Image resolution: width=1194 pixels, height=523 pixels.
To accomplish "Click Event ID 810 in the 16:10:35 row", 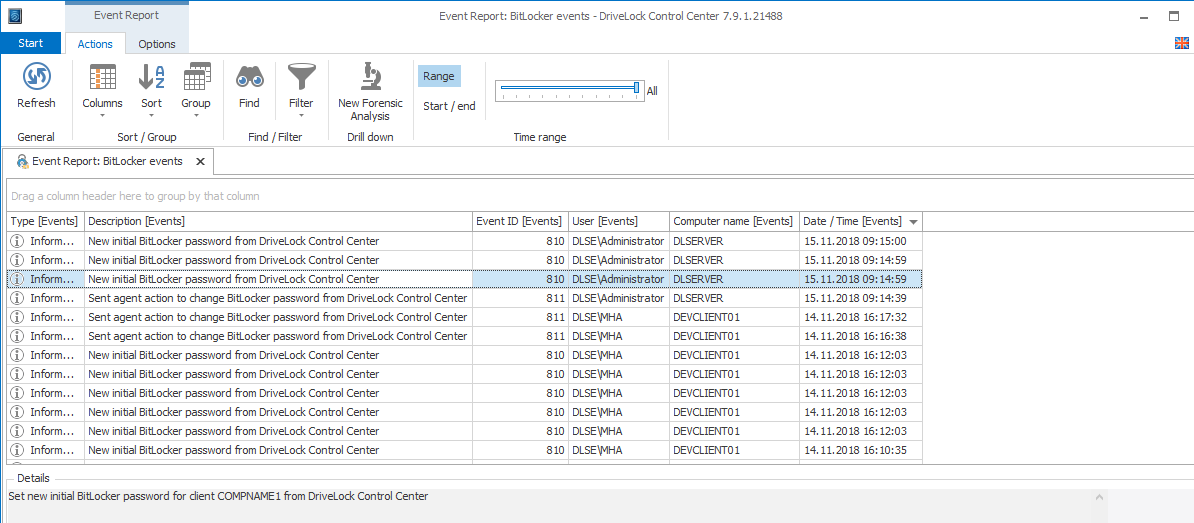I will pyautogui.click(x=520, y=451).
